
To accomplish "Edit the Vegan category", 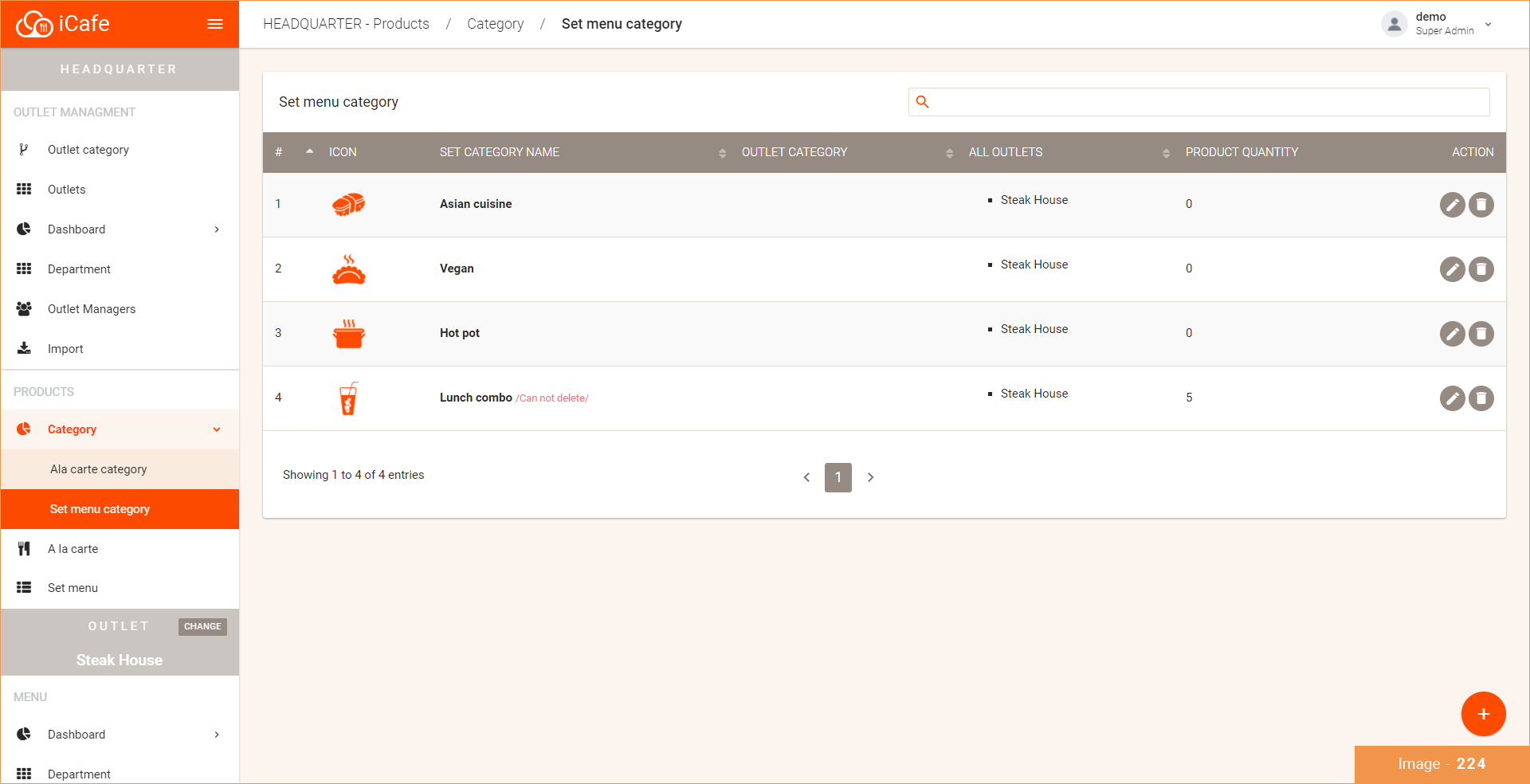I will tap(1453, 269).
